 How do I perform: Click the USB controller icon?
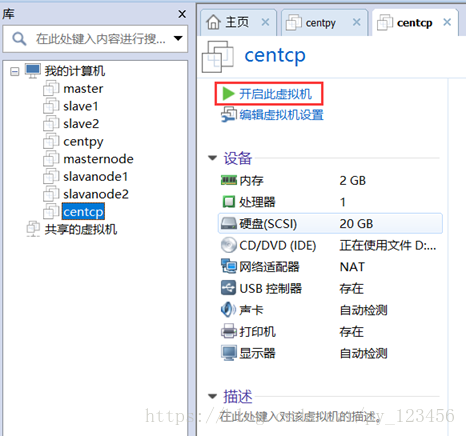(229, 288)
